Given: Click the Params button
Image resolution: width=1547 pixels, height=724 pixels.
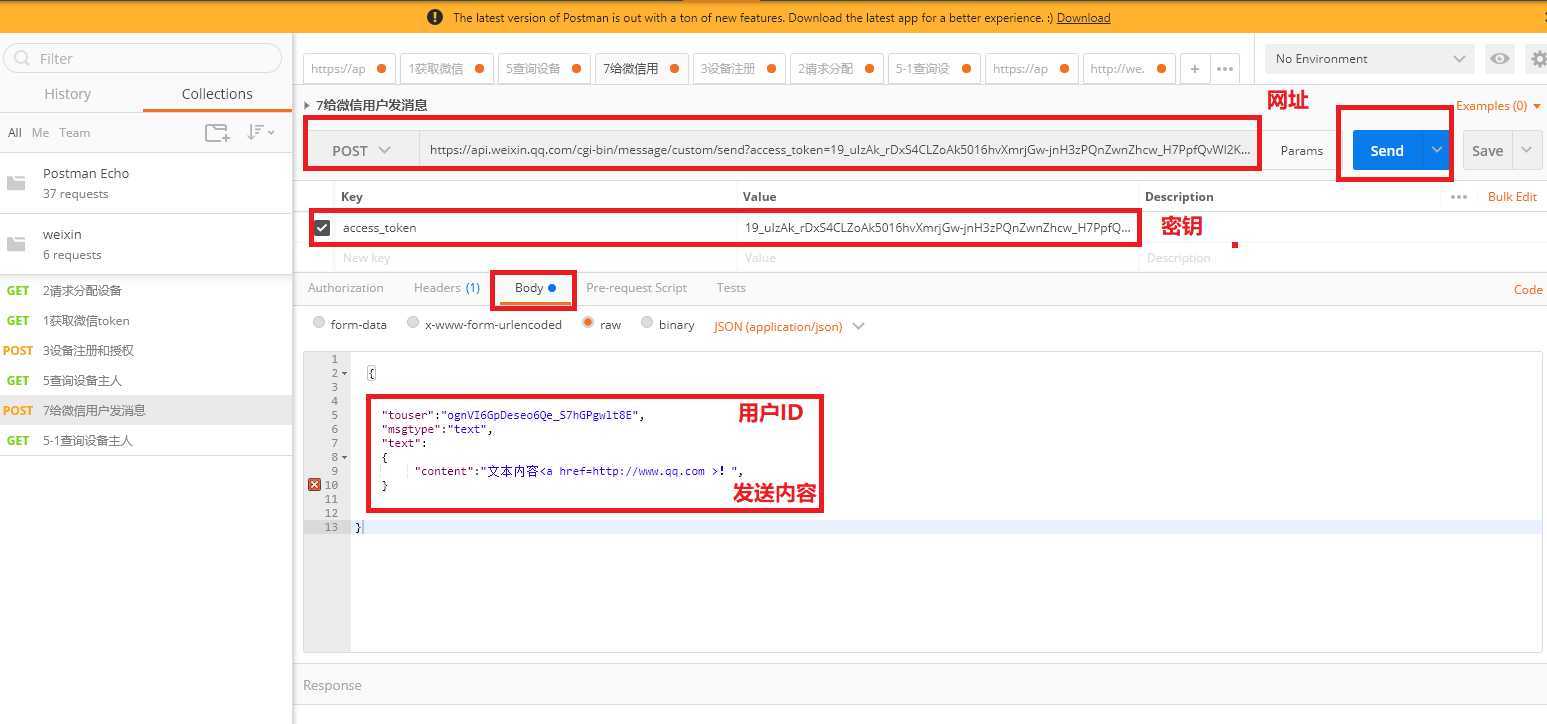Looking at the screenshot, I should coord(1301,150).
